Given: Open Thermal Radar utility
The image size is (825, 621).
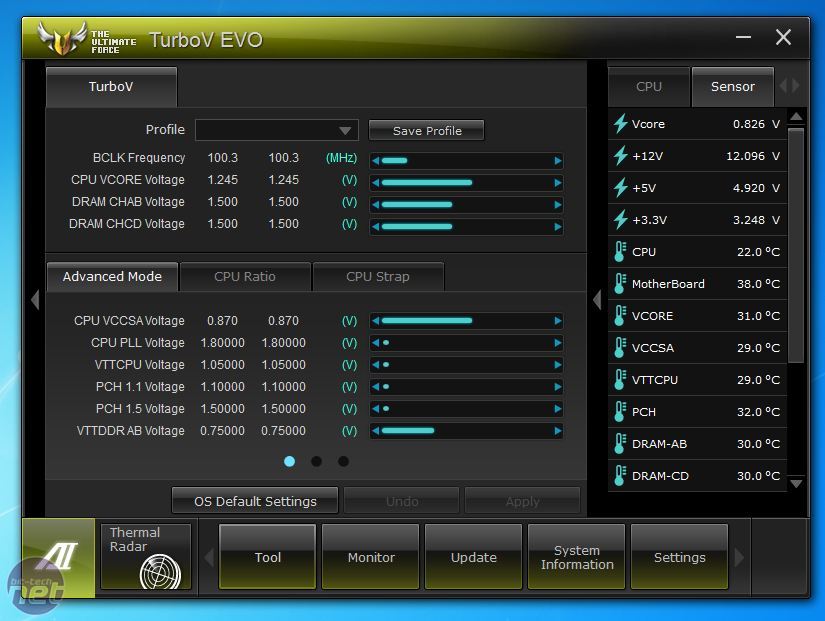Looking at the screenshot, I should pyautogui.click(x=146, y=557).
